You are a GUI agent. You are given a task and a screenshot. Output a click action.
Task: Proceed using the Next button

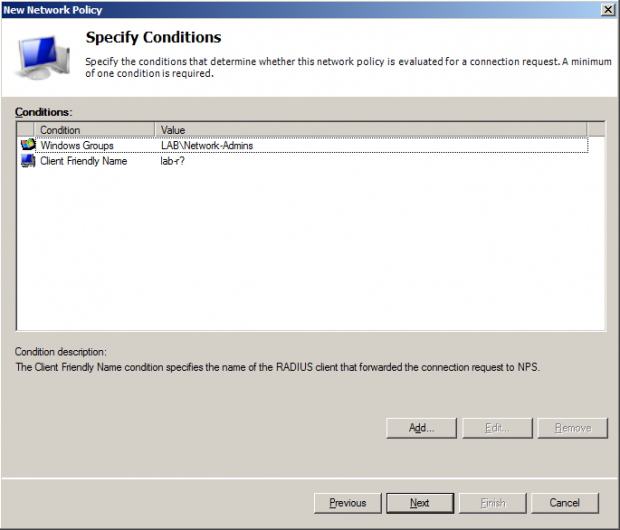click(420, 503)
